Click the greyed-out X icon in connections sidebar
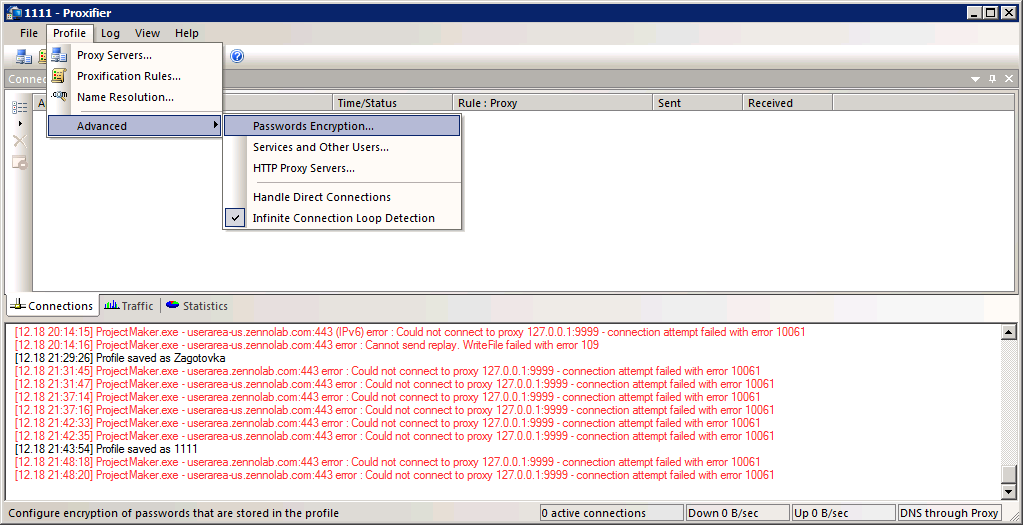This screenshot has height=525, width=1023. [x=20, y=141]
